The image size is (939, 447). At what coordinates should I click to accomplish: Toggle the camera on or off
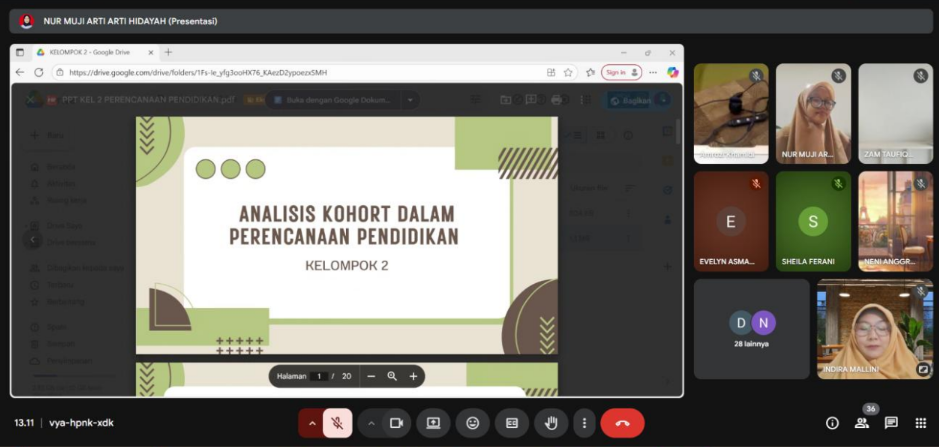click(396, 423)
